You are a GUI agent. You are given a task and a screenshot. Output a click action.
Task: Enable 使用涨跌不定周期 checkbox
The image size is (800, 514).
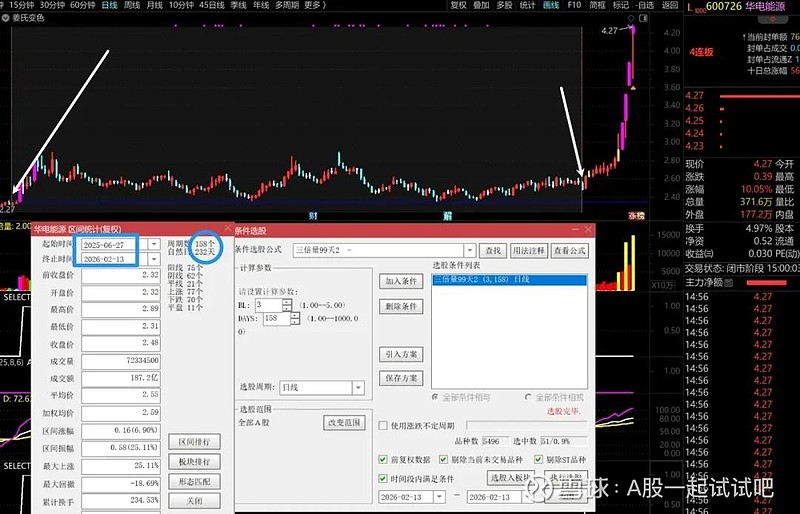383,425
